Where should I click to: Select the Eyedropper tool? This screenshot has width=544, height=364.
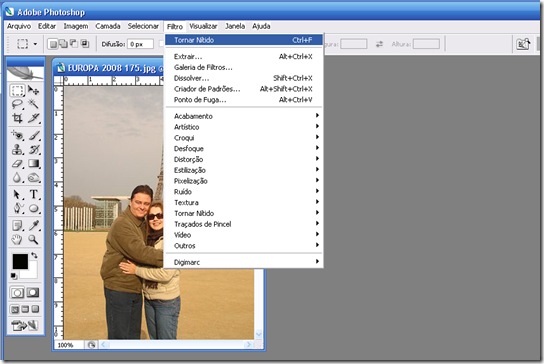pos(33,226)
